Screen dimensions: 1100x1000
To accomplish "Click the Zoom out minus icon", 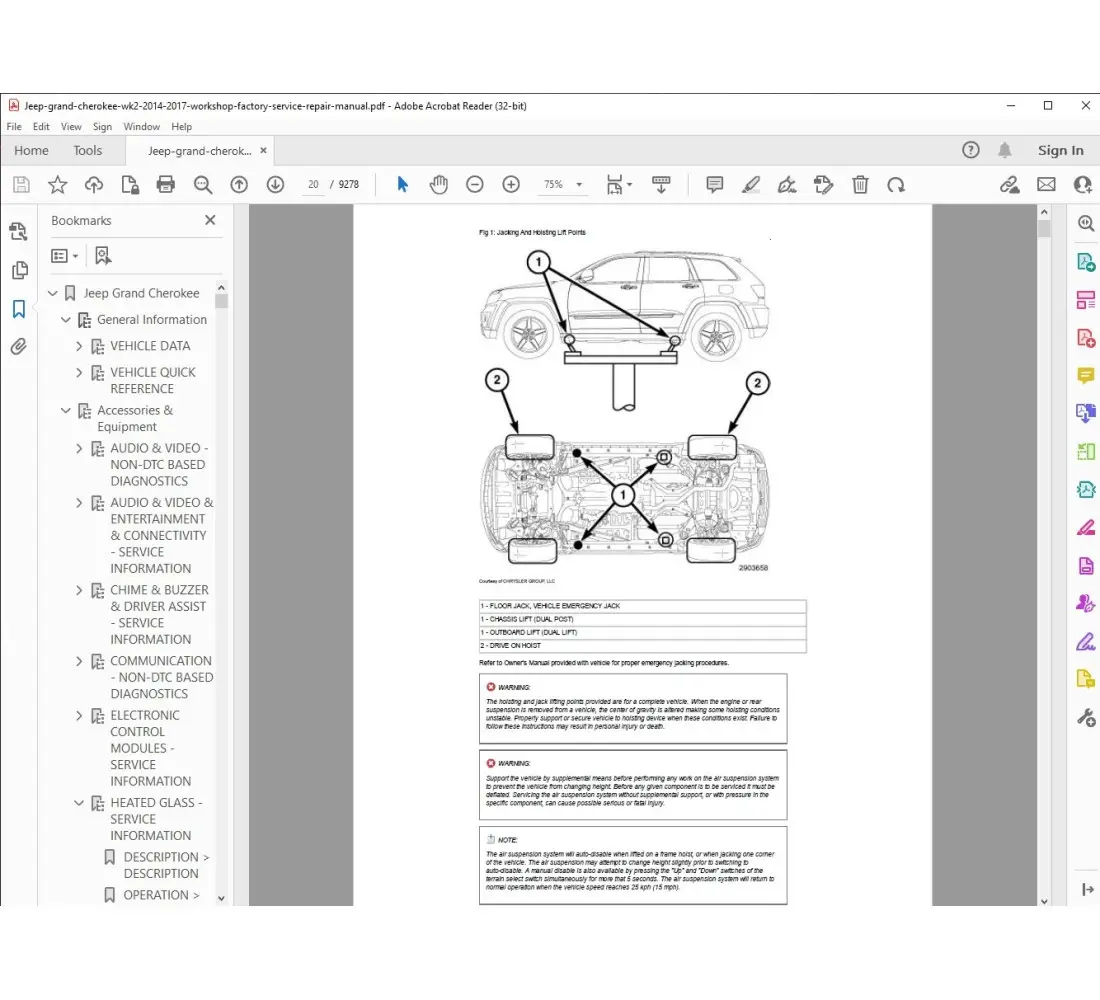I will pyautogui.click(x=475, y=184).
